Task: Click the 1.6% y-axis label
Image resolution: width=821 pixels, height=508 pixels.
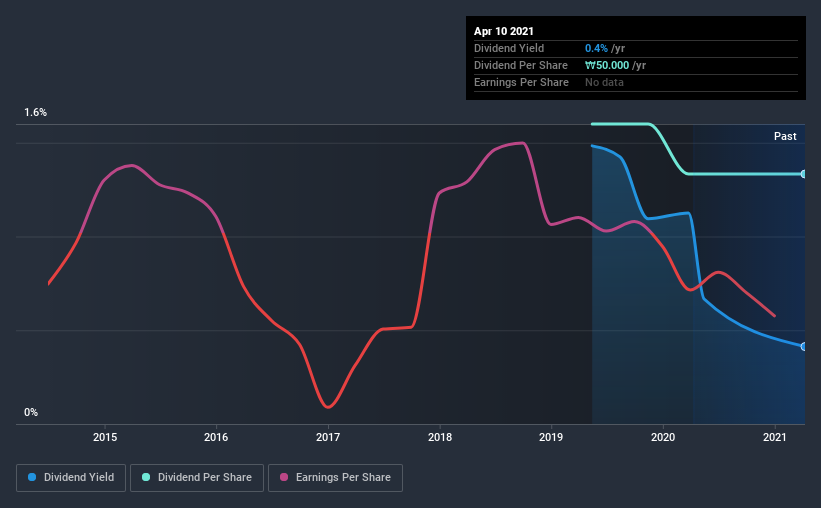Action: [36, 113]
